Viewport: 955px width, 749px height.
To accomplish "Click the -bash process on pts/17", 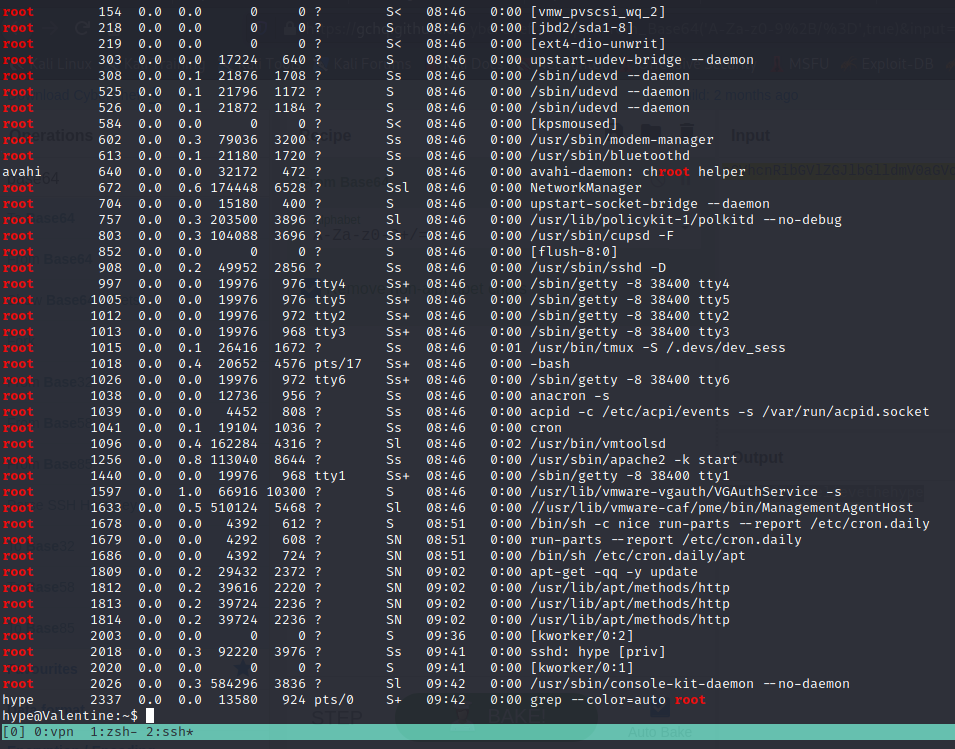I will [549, 364].
